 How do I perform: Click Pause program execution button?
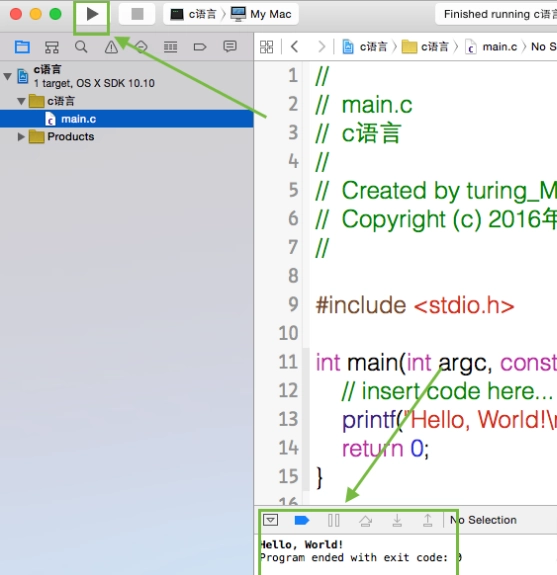tap(334, 520)
